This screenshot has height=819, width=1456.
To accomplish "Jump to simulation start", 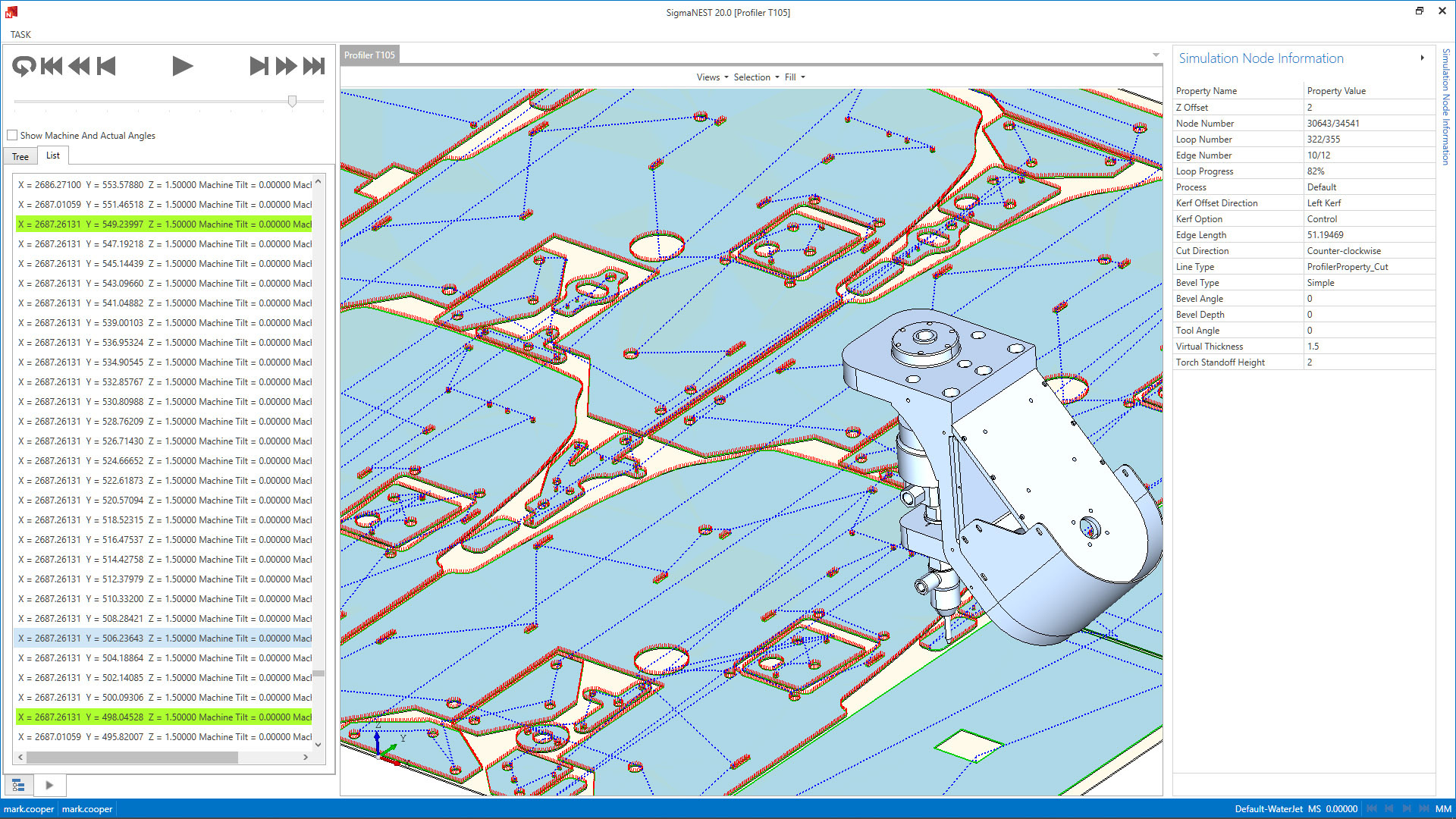I will [x=52, y=67].
